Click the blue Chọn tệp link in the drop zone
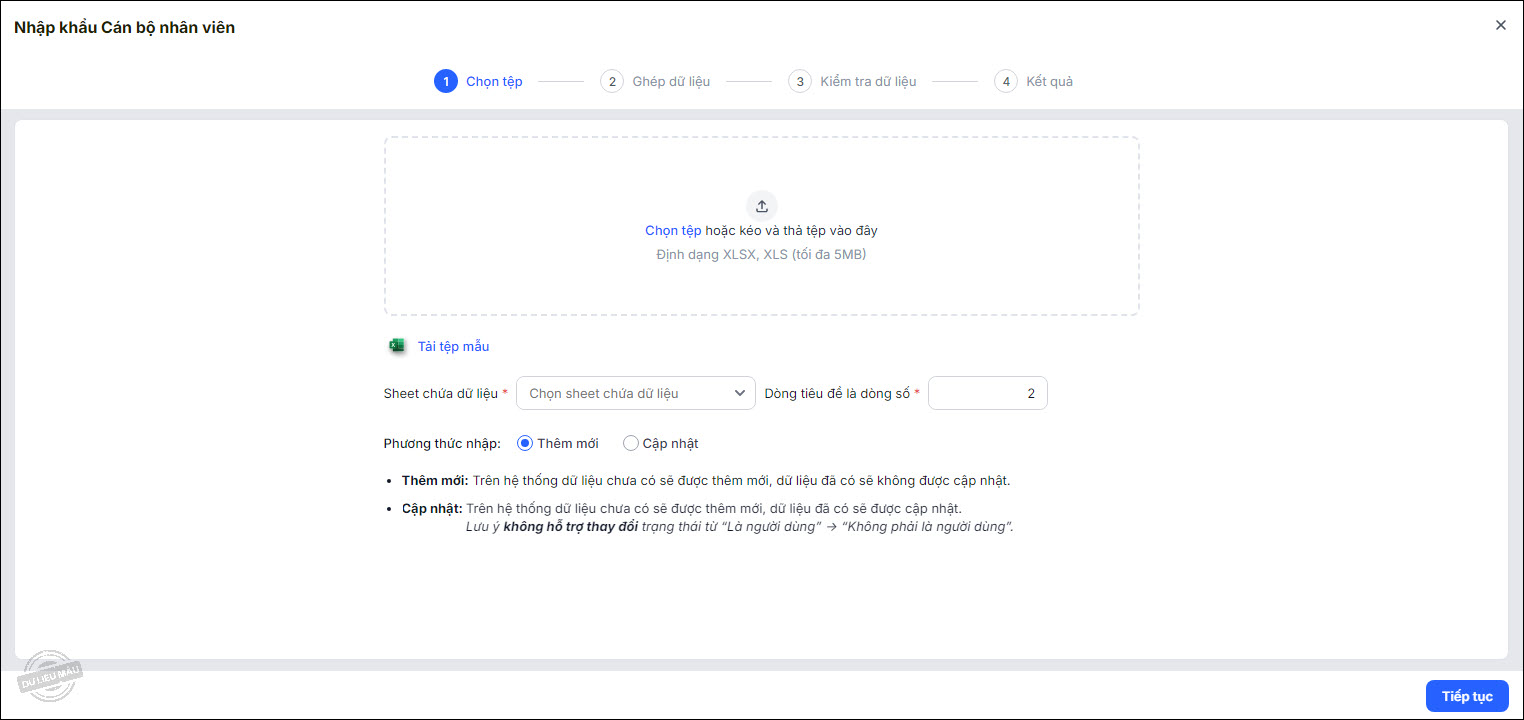This screenshot has width=1524, height=720. (673, 230)
